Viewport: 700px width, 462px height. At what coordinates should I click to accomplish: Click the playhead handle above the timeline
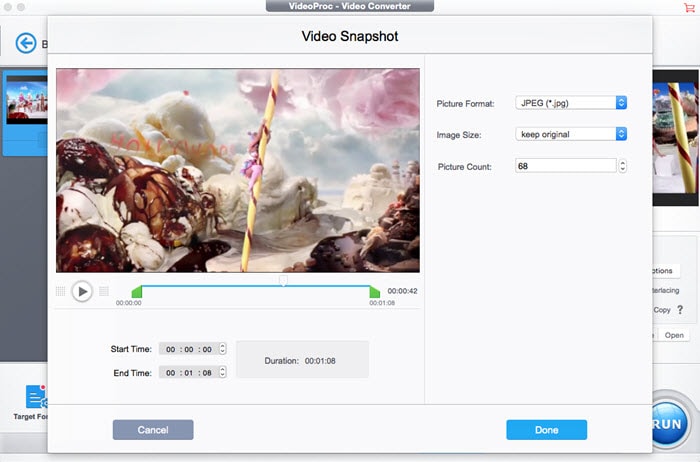point(283,280)
